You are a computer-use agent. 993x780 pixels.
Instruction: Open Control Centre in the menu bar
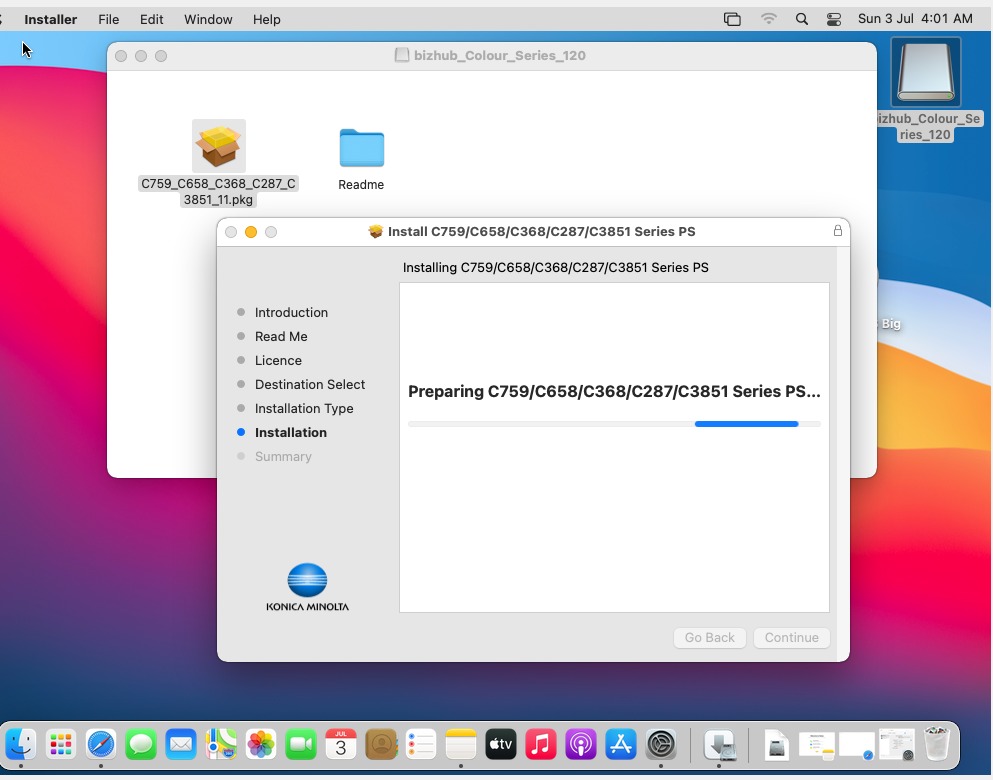(x=834, y=19)
